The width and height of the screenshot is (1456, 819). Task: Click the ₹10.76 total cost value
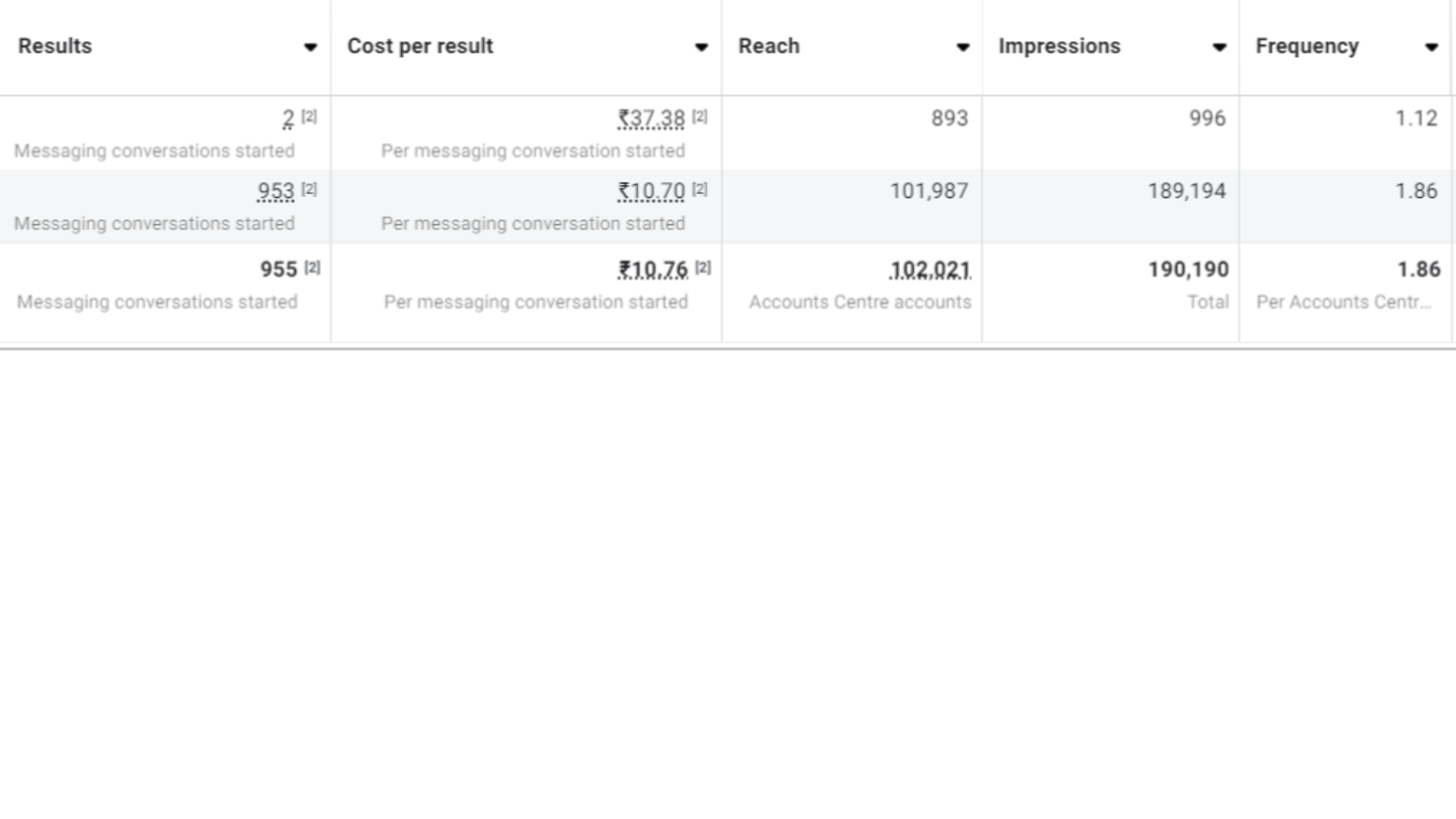[653, 269]
